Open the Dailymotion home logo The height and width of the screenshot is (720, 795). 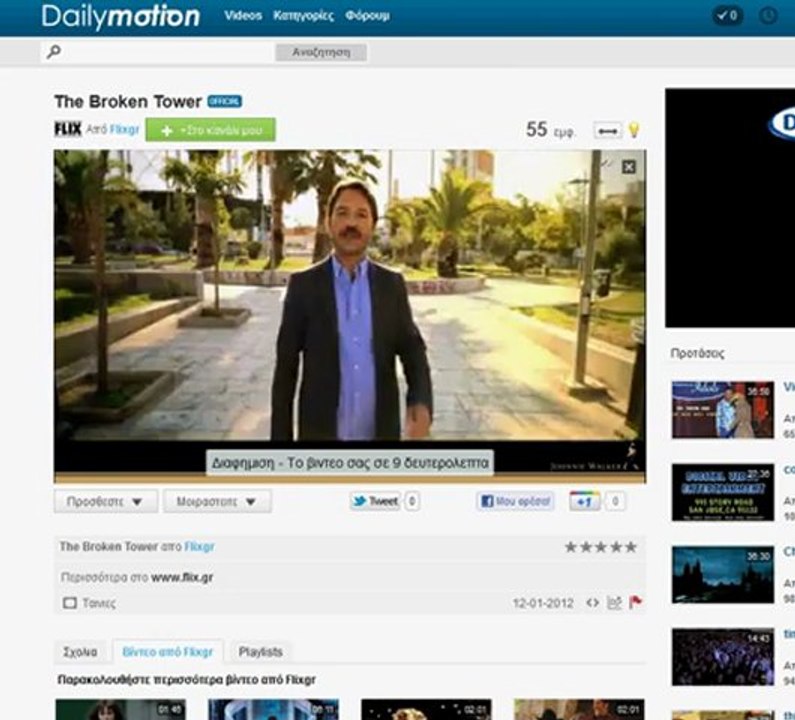[x=121, y=16]
